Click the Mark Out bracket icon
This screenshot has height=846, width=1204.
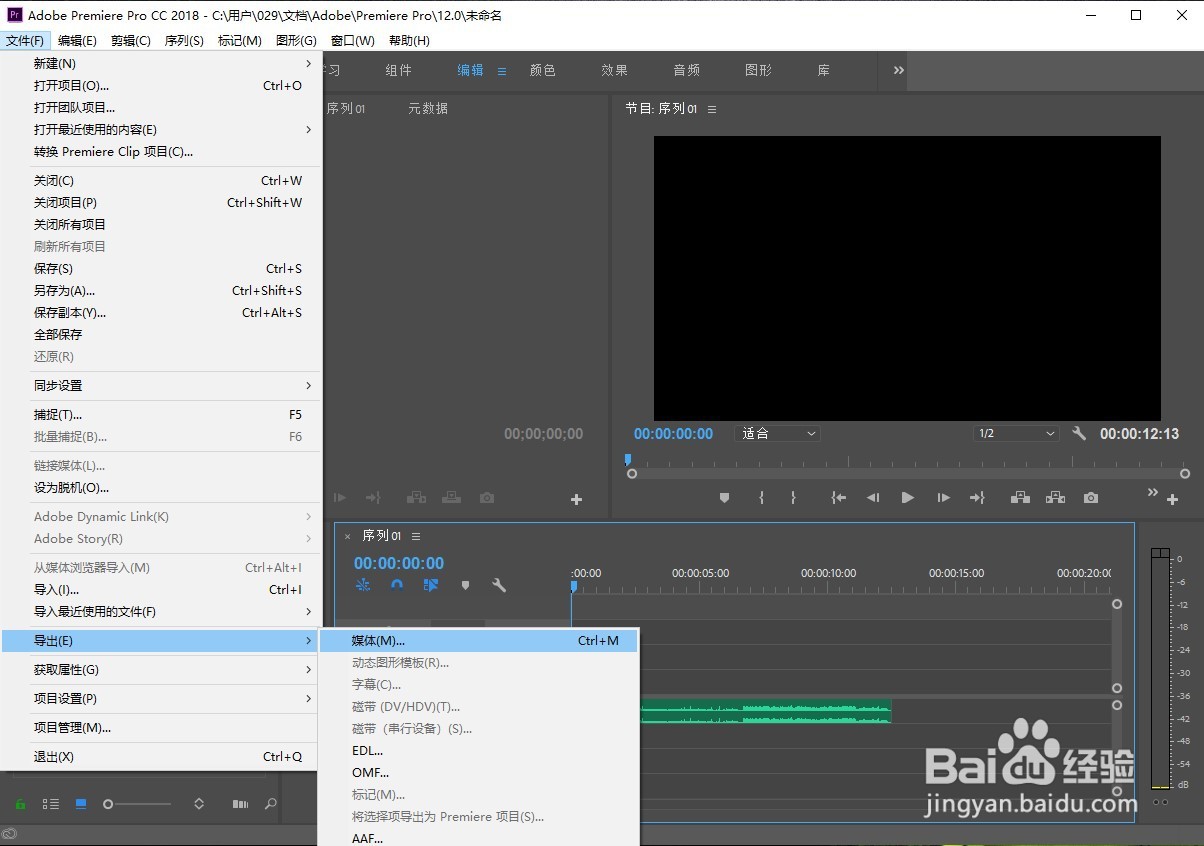point(793,498)
